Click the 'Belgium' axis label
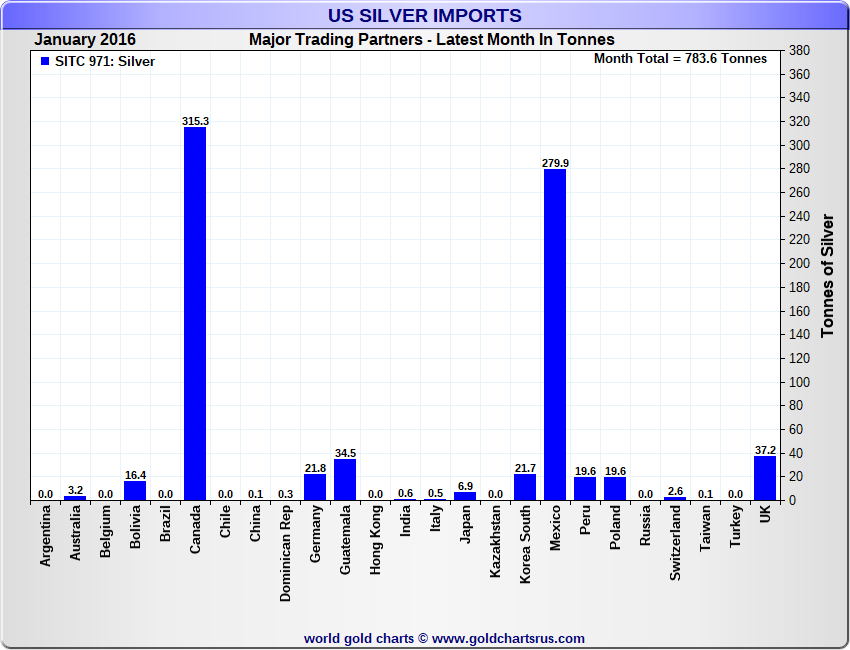This screenshot has height=650, width=850. tap(105, 531)
